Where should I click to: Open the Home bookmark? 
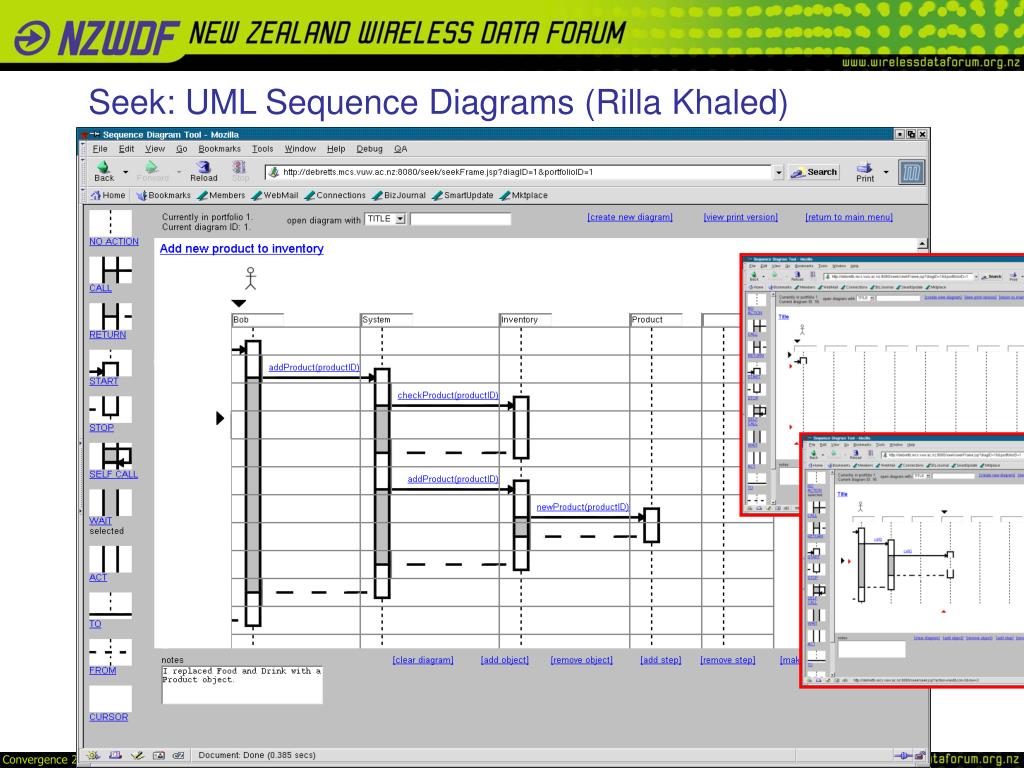point(108,195)
